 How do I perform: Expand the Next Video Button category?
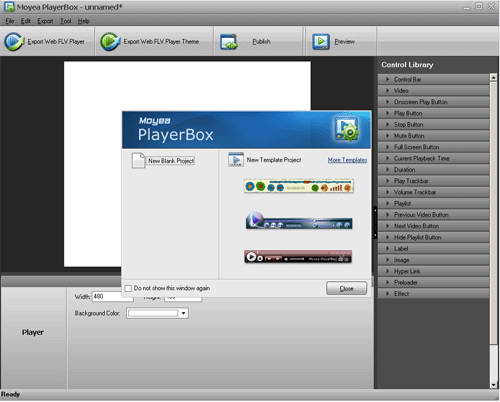(433, 226)
